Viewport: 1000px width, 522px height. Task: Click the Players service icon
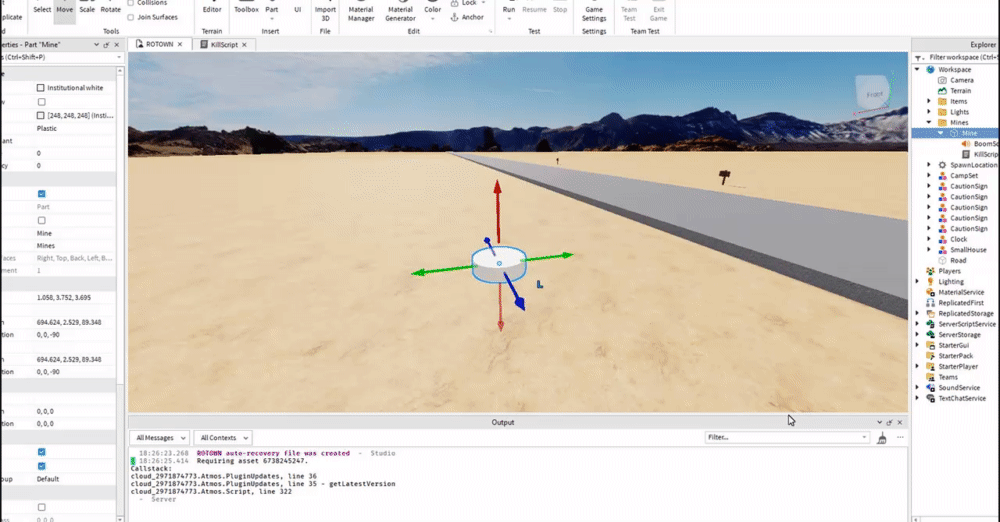[x=930, y=271]
